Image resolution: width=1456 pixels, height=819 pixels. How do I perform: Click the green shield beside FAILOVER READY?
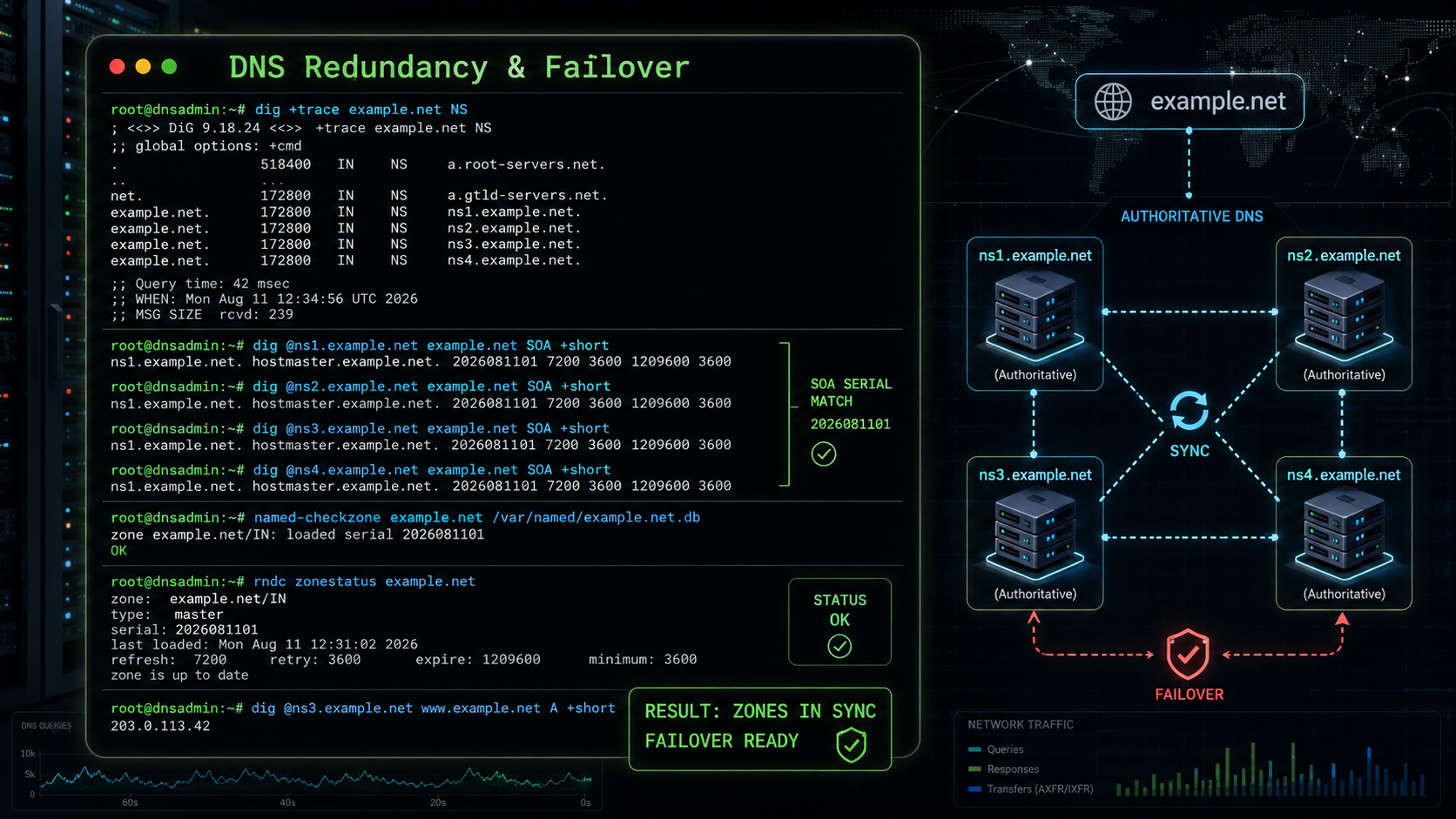click(851, 745)
